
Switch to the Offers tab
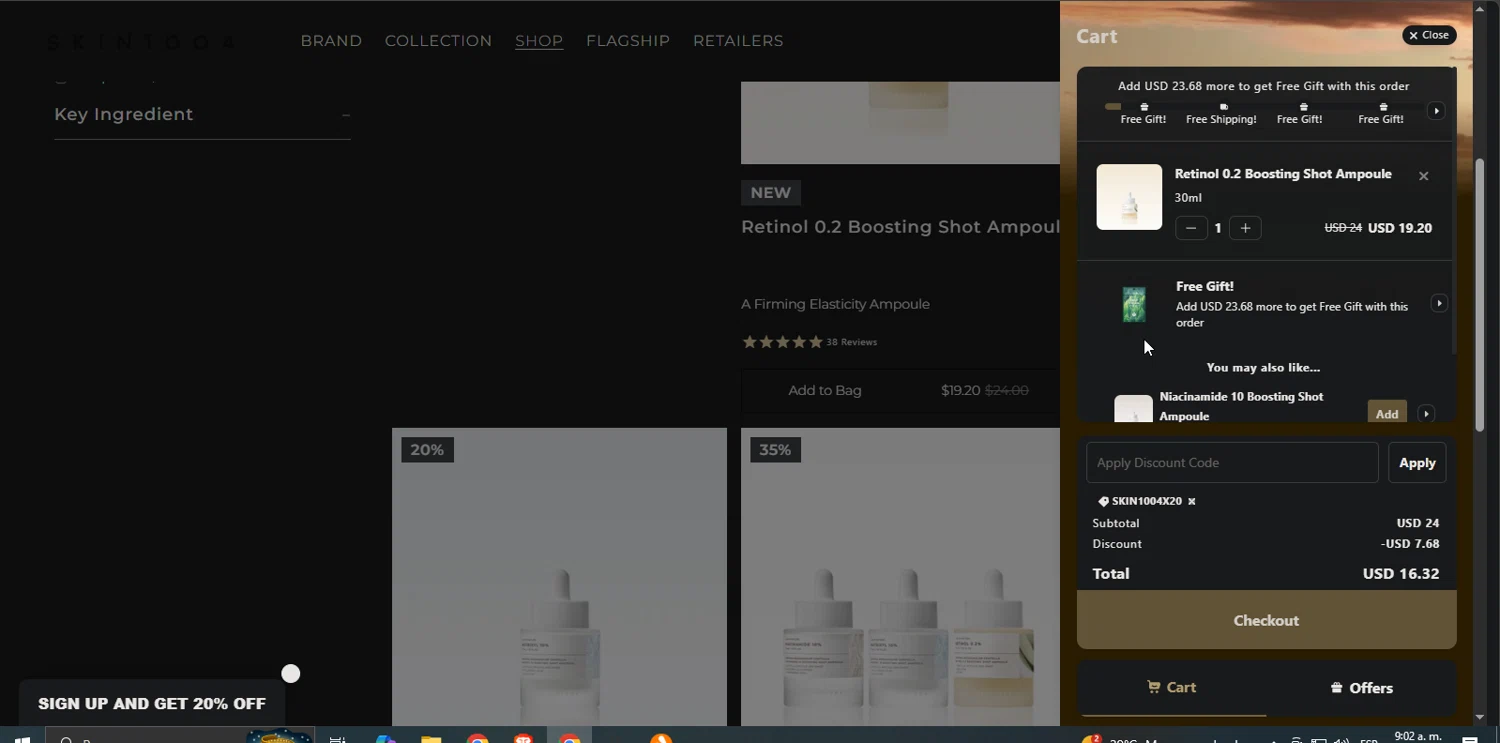tap(1361, 688)
